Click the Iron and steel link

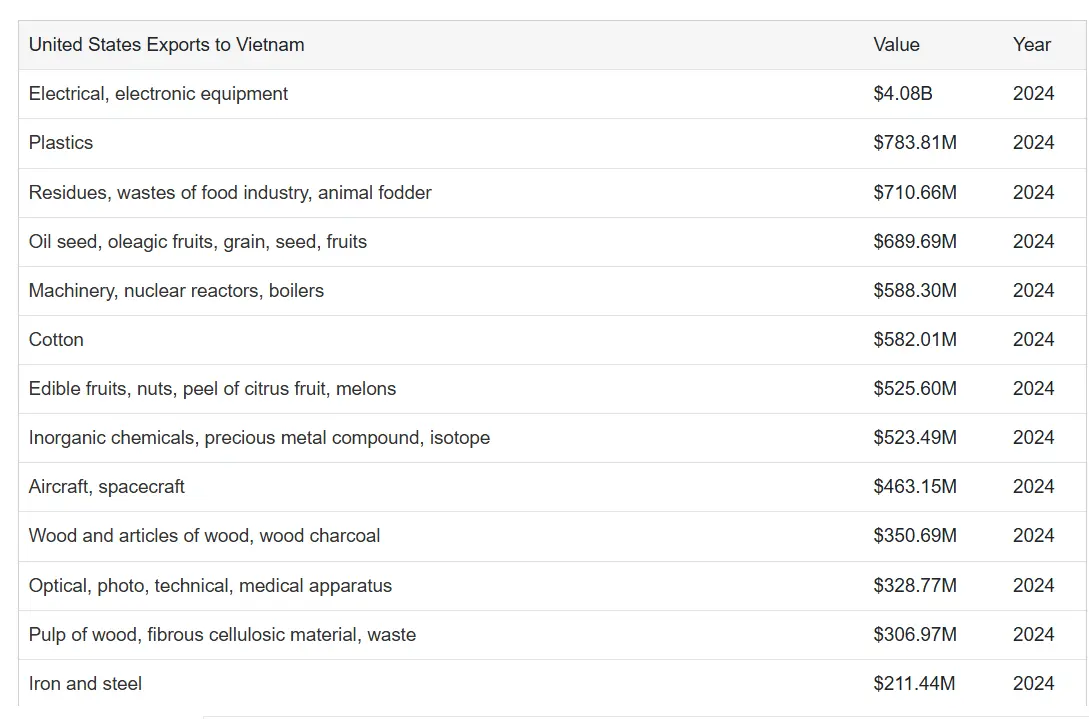point(85,684)
